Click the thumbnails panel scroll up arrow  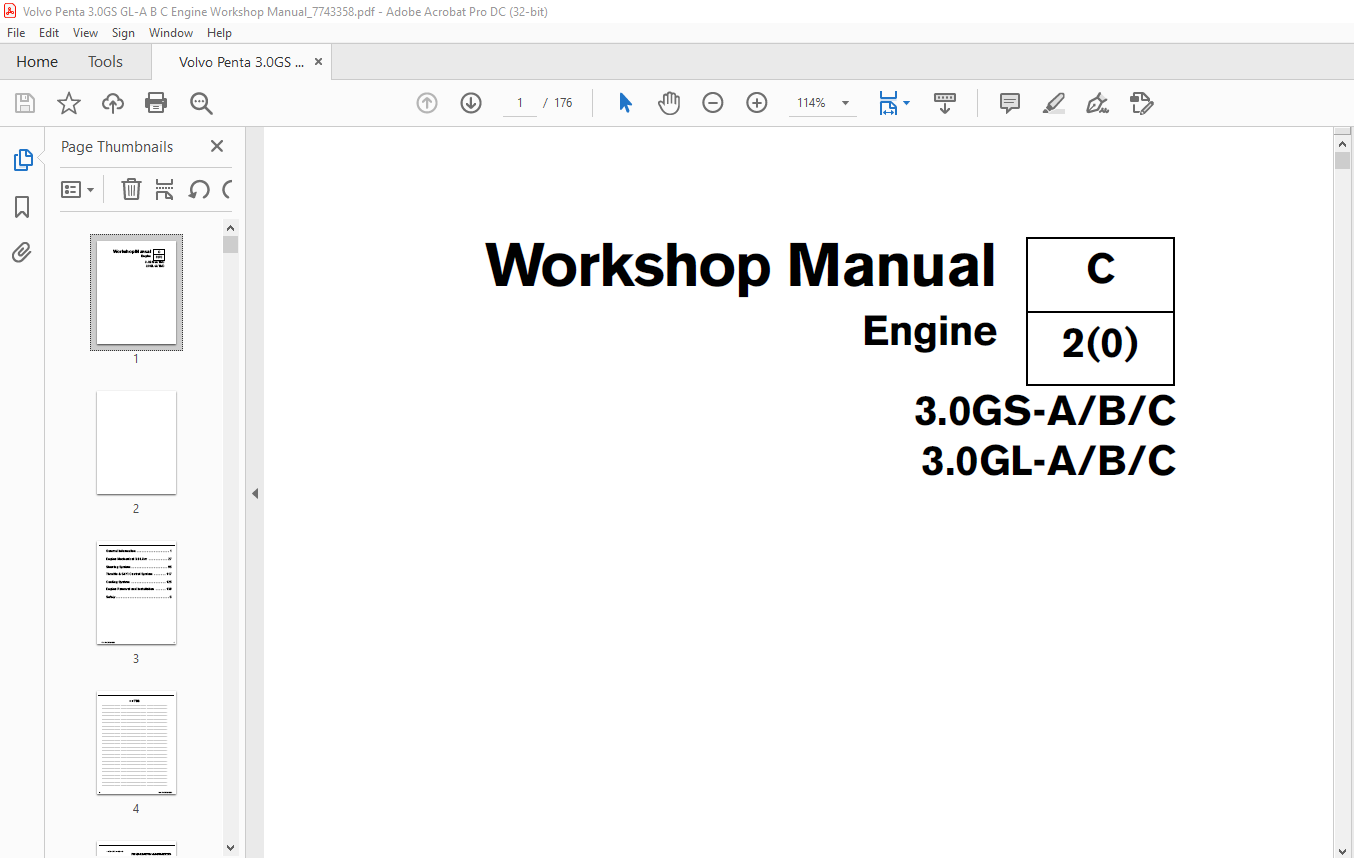(x=230, y=227)
